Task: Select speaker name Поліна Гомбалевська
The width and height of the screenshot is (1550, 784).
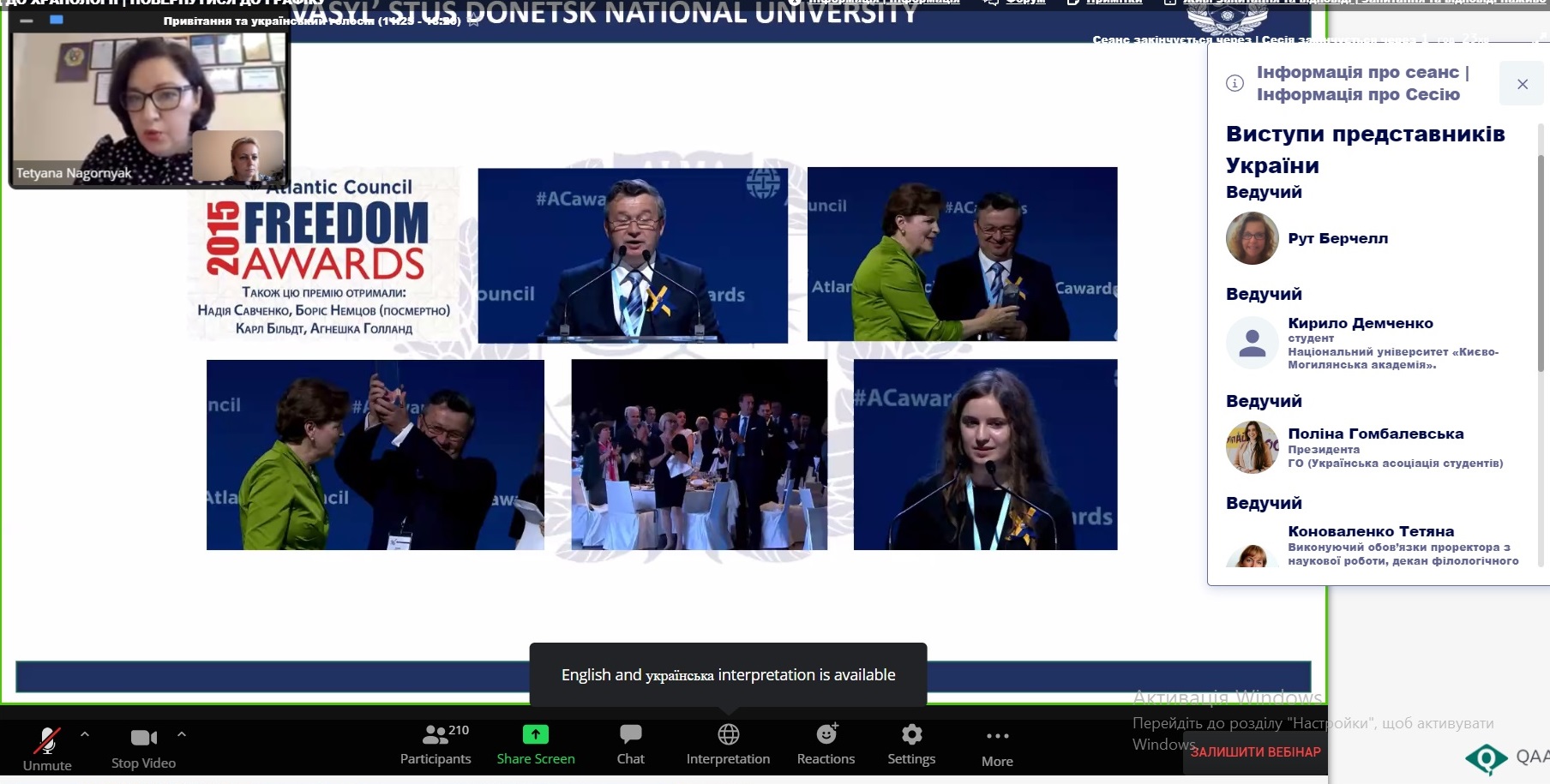Action: (1376, 434)
